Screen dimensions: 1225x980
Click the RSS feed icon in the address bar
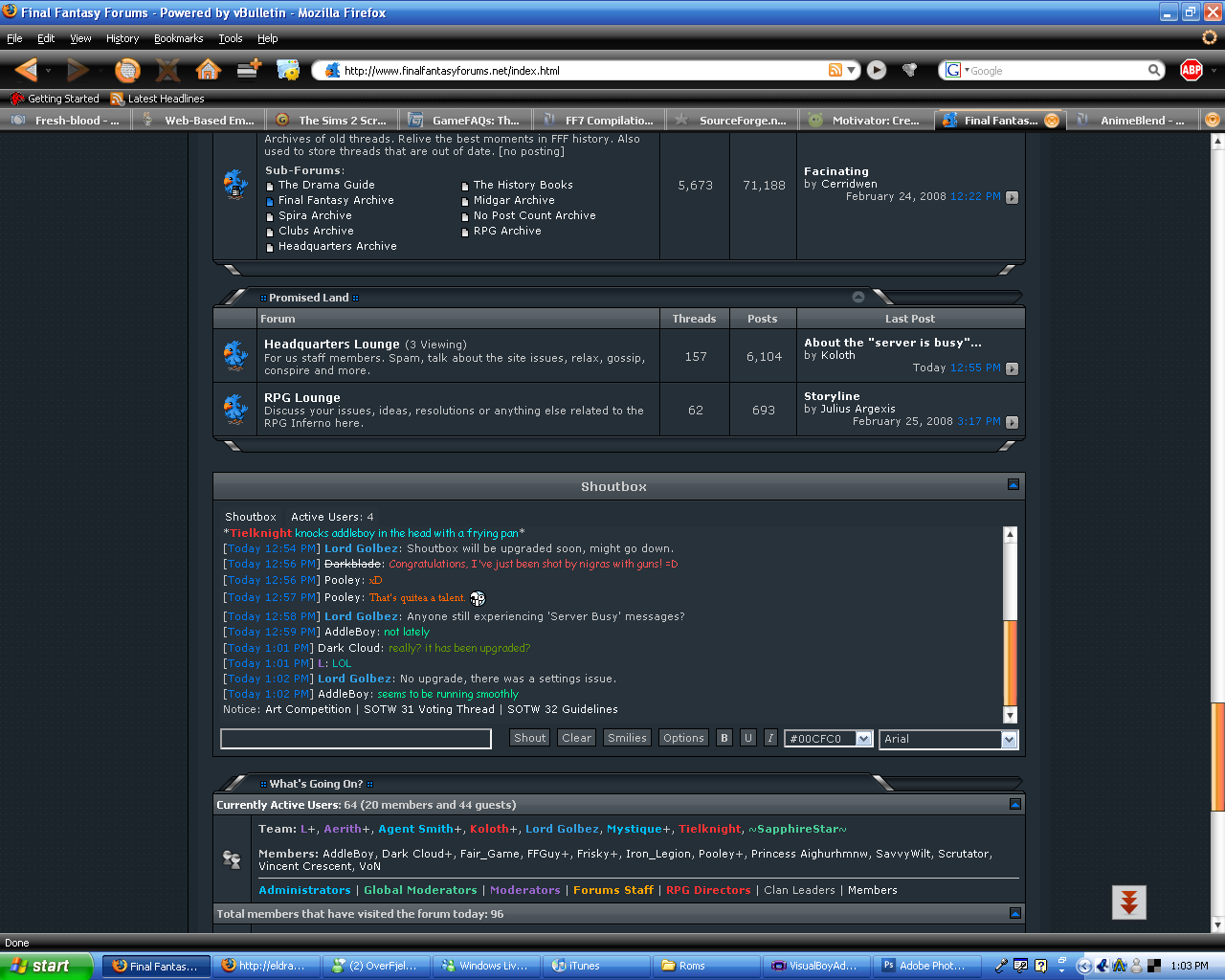click(835, 70)
